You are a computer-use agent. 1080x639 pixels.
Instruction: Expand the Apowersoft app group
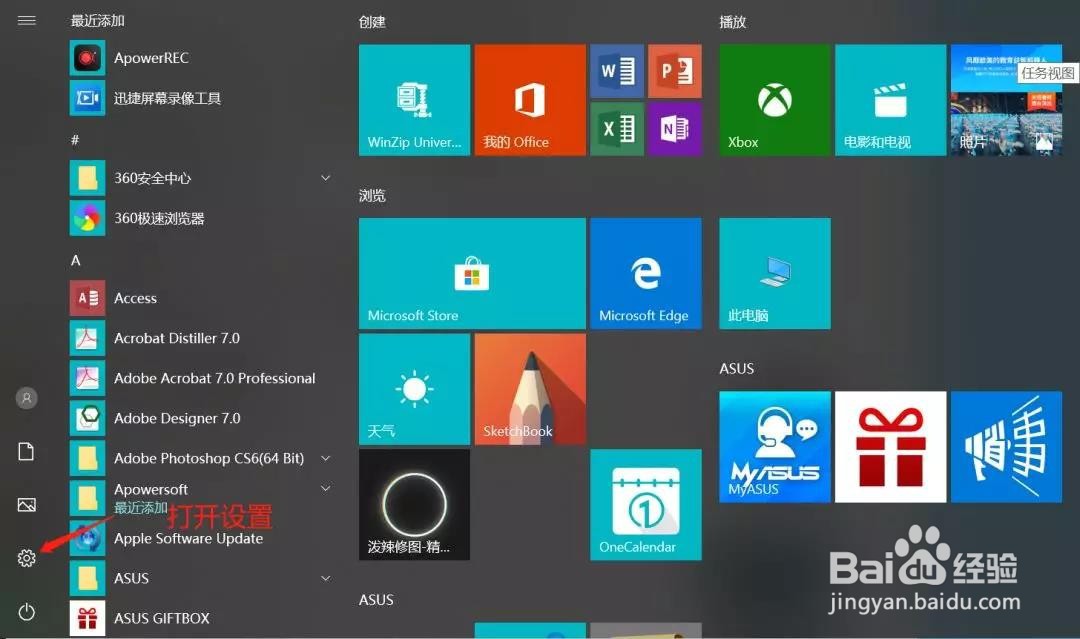(x=325, y=489)
